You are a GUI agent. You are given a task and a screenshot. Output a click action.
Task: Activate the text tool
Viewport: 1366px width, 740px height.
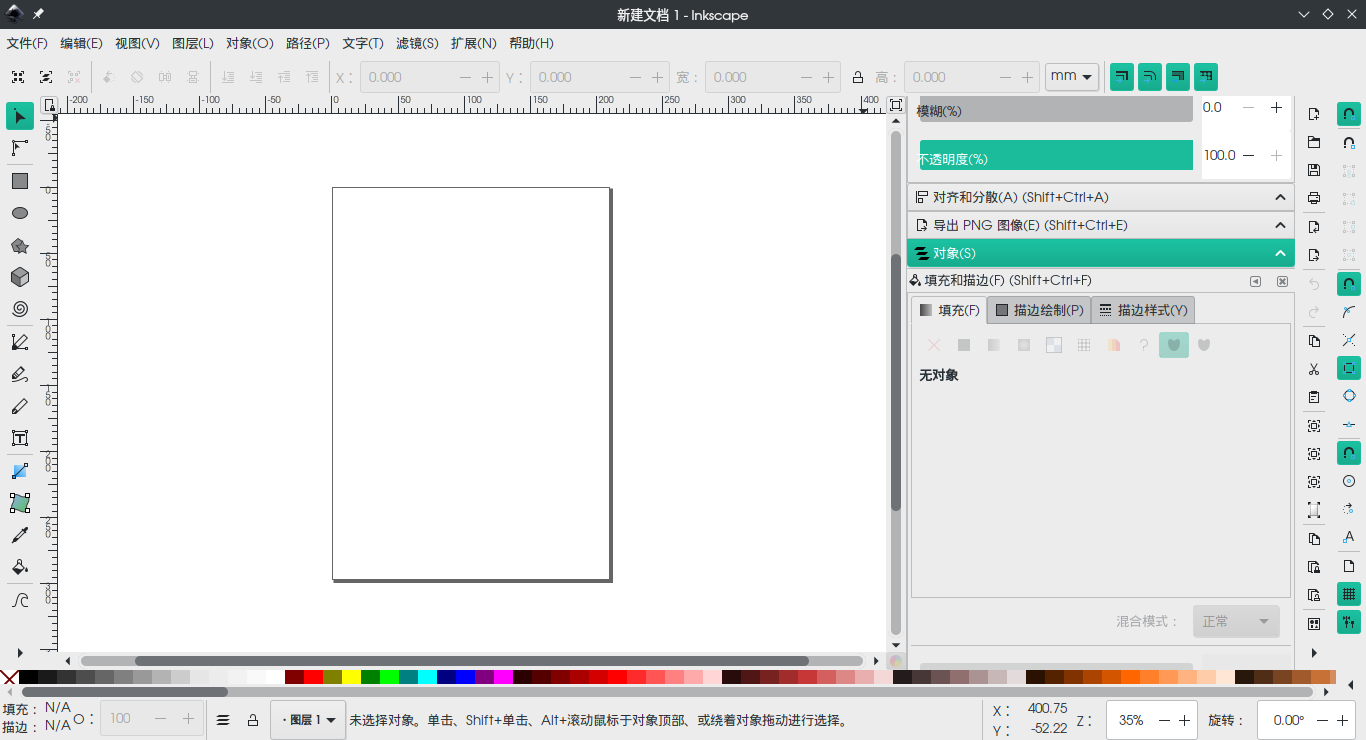coord(19,438)
